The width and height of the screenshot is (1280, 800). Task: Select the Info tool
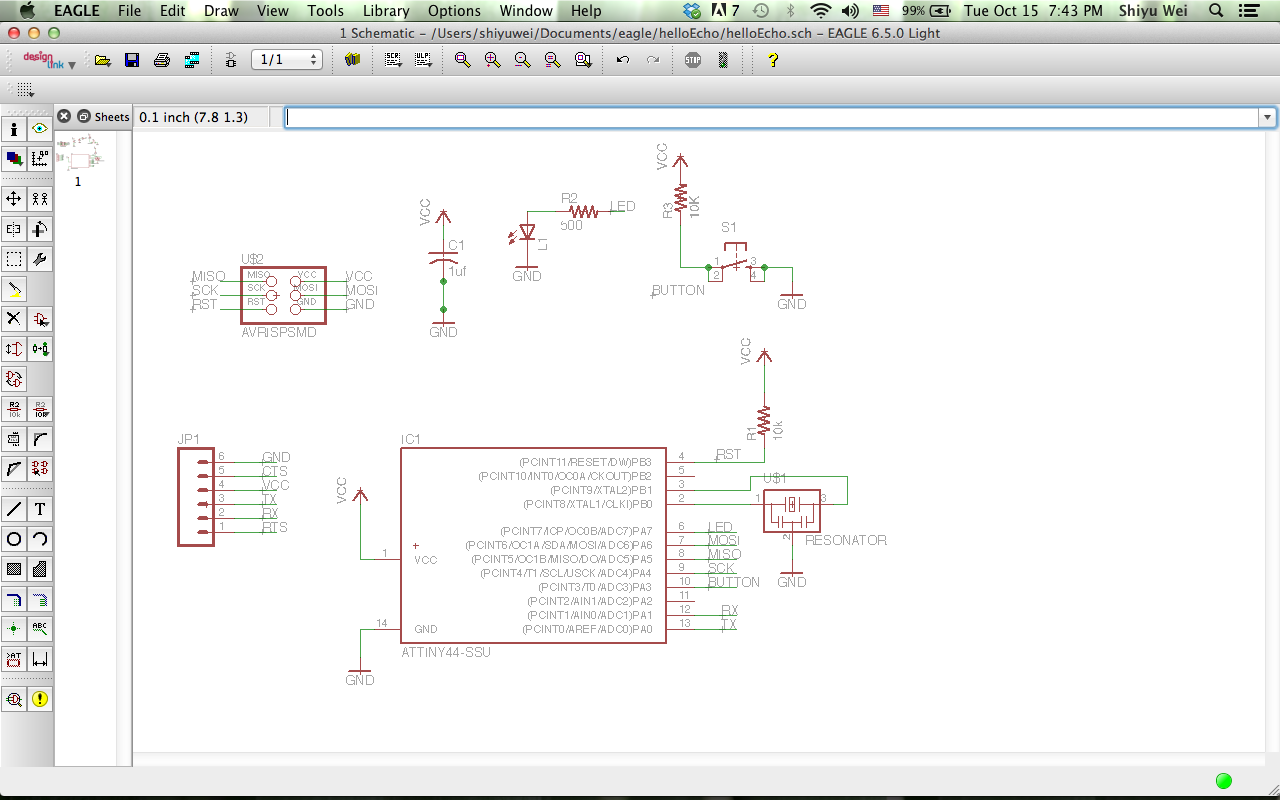[x=14, y=129]
